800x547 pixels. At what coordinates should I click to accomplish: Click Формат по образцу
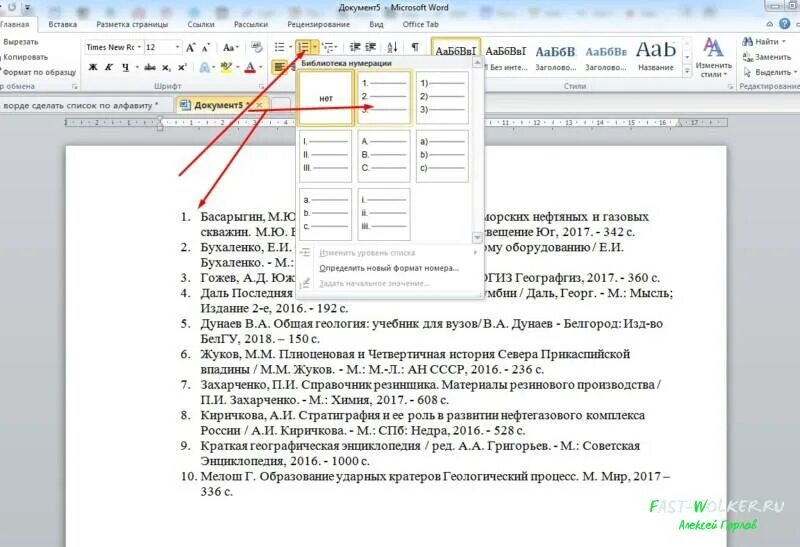point(38,72)
